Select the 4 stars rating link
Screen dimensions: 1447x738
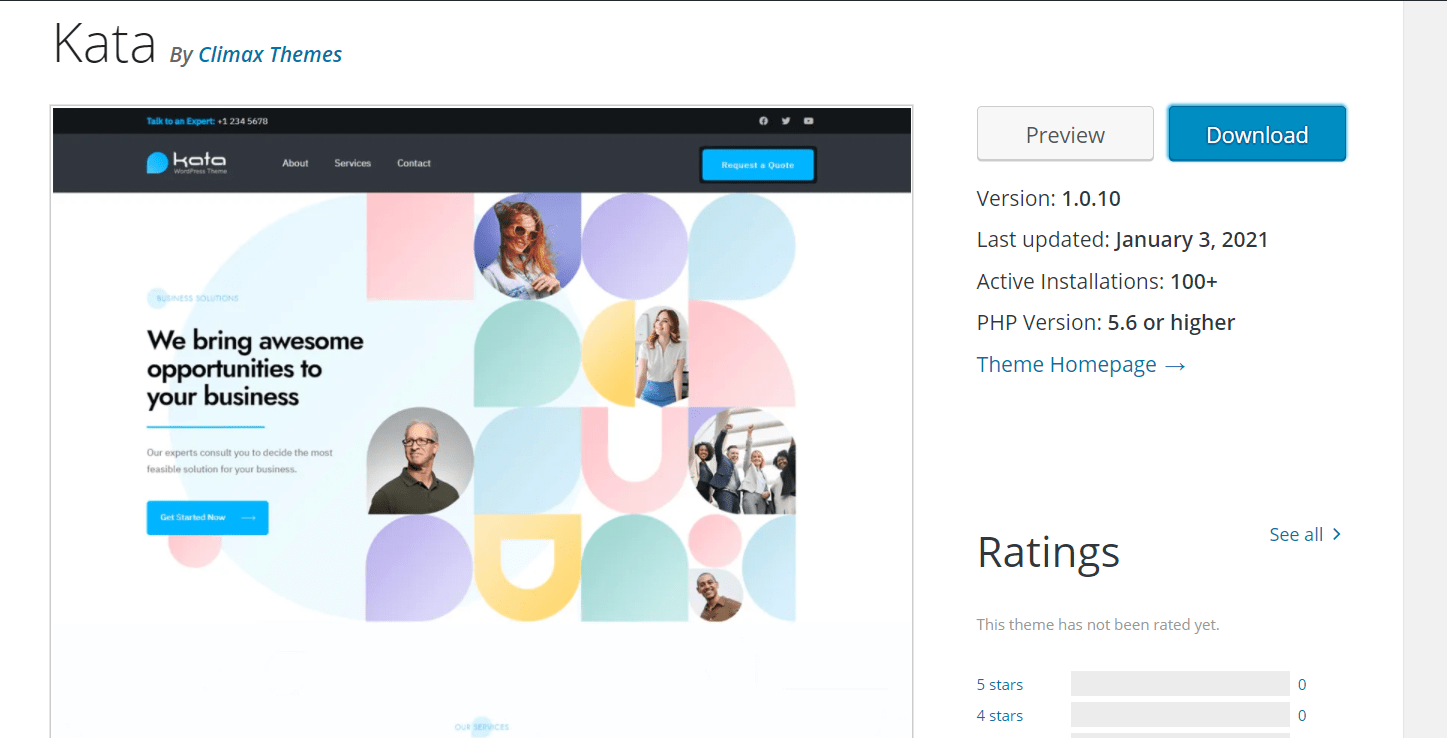[1000, 716]
